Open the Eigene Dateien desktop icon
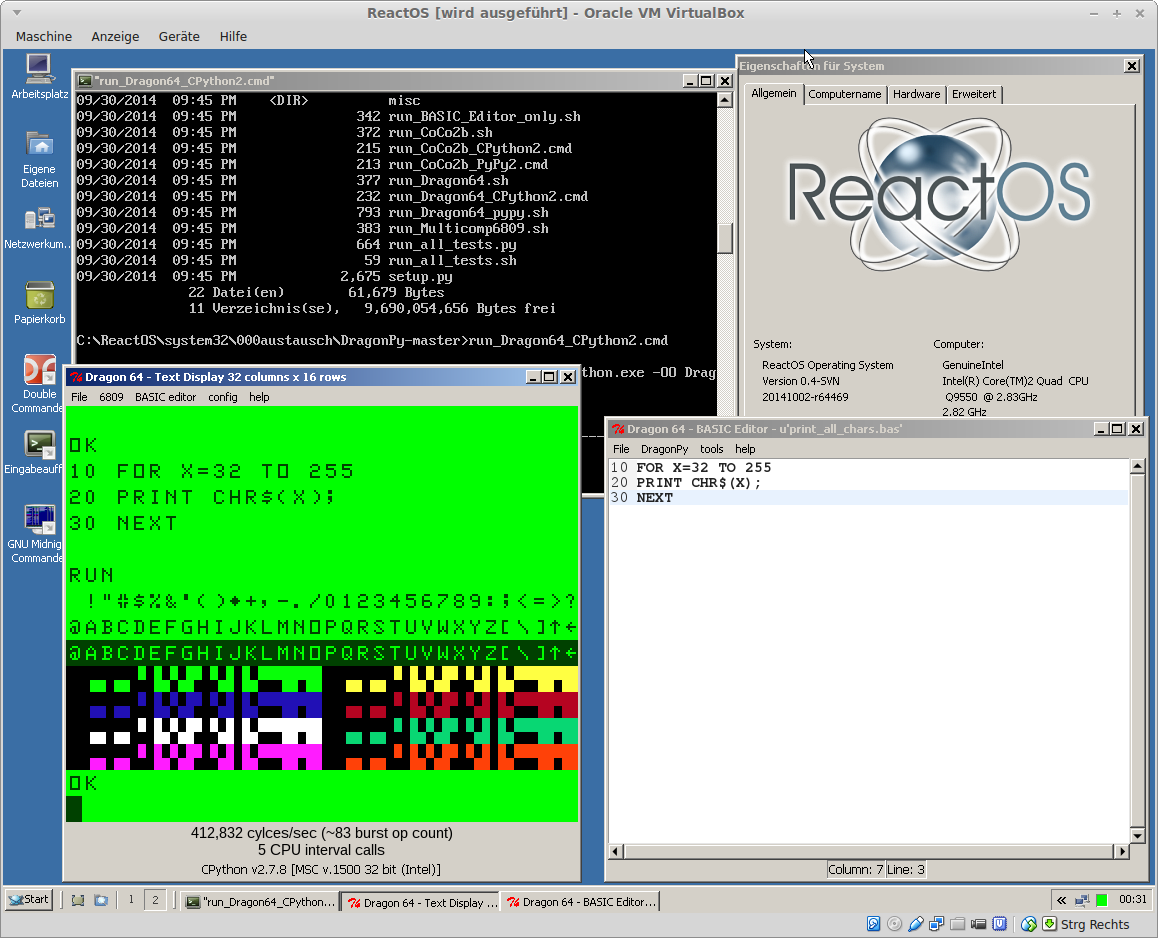1158x938 pixels. coord(38,160)
